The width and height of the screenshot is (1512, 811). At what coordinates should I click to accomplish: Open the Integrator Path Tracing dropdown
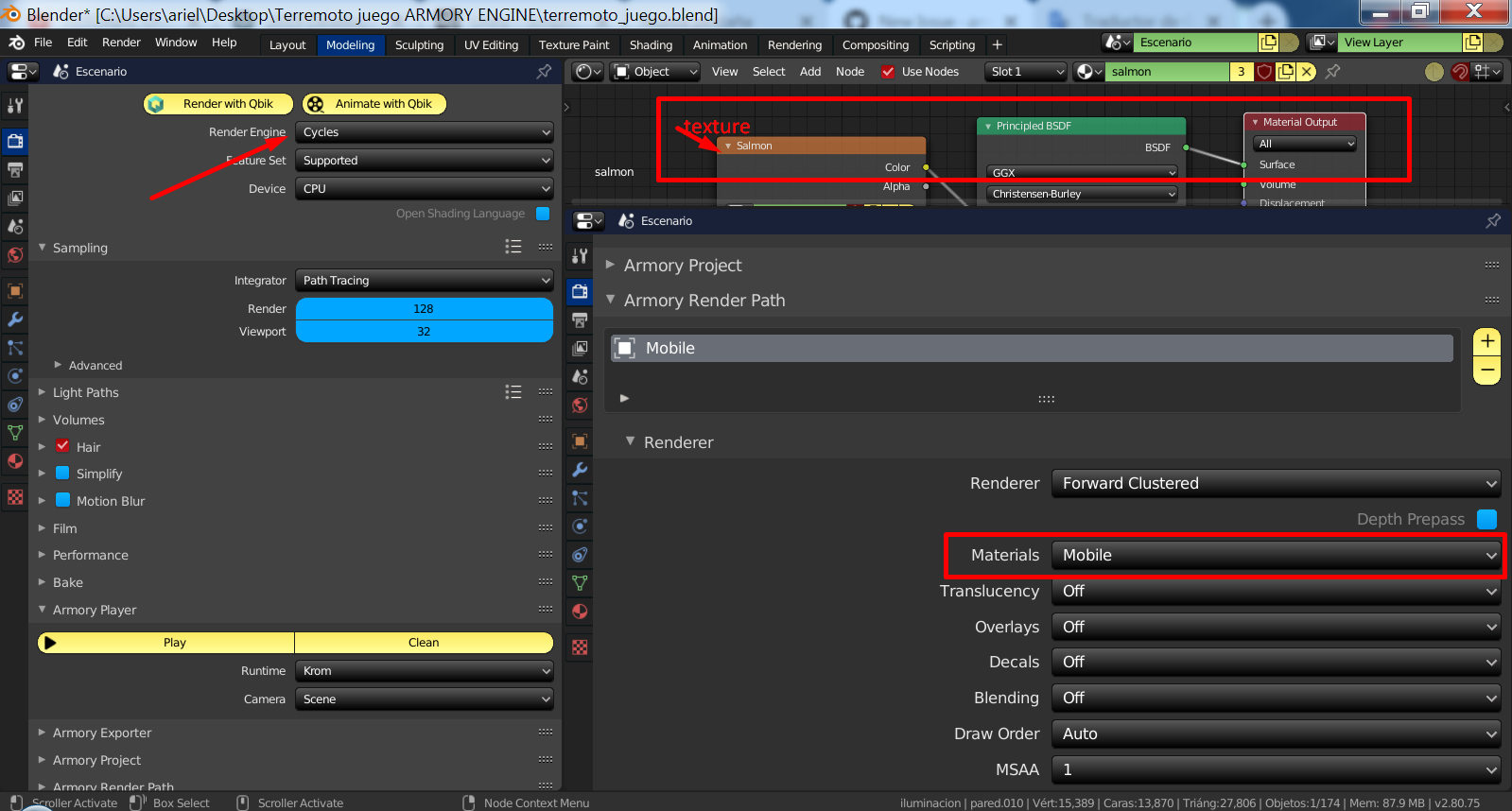tap(425, 281)
